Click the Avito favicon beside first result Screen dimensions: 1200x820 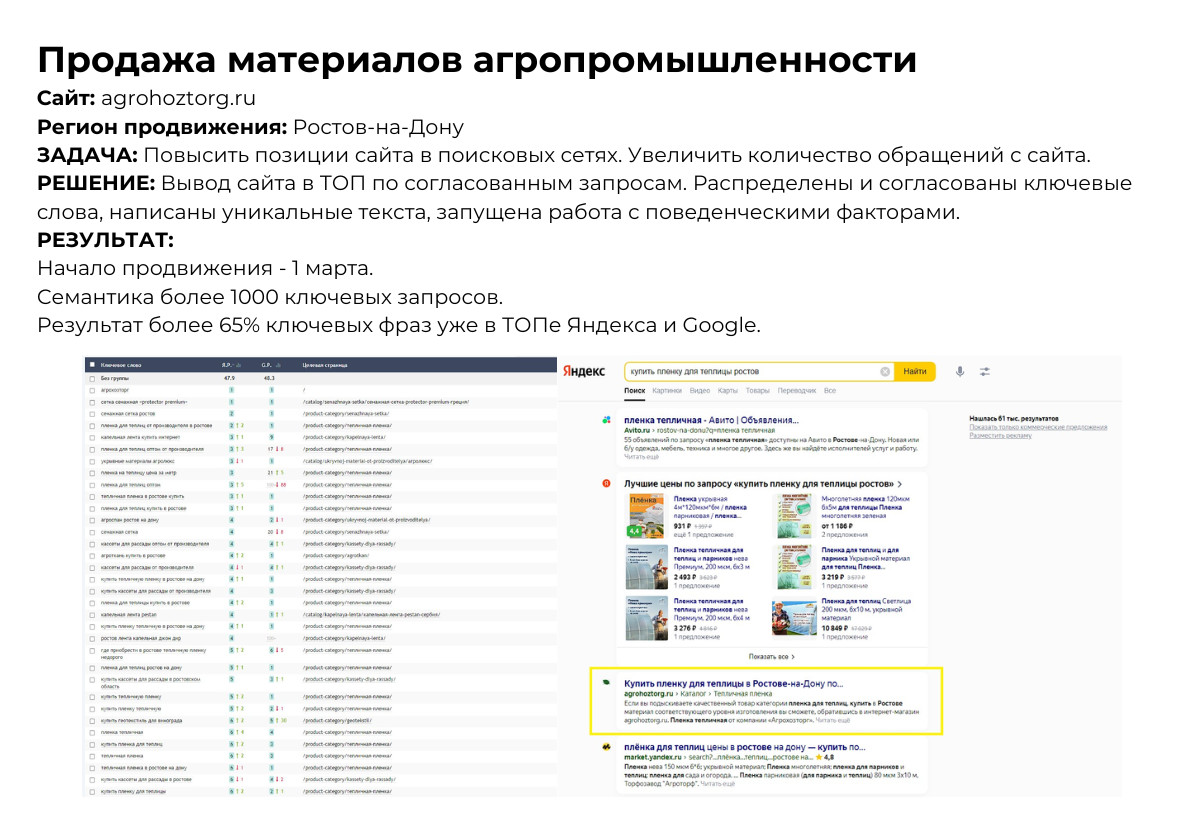click(x=606, y=421)
